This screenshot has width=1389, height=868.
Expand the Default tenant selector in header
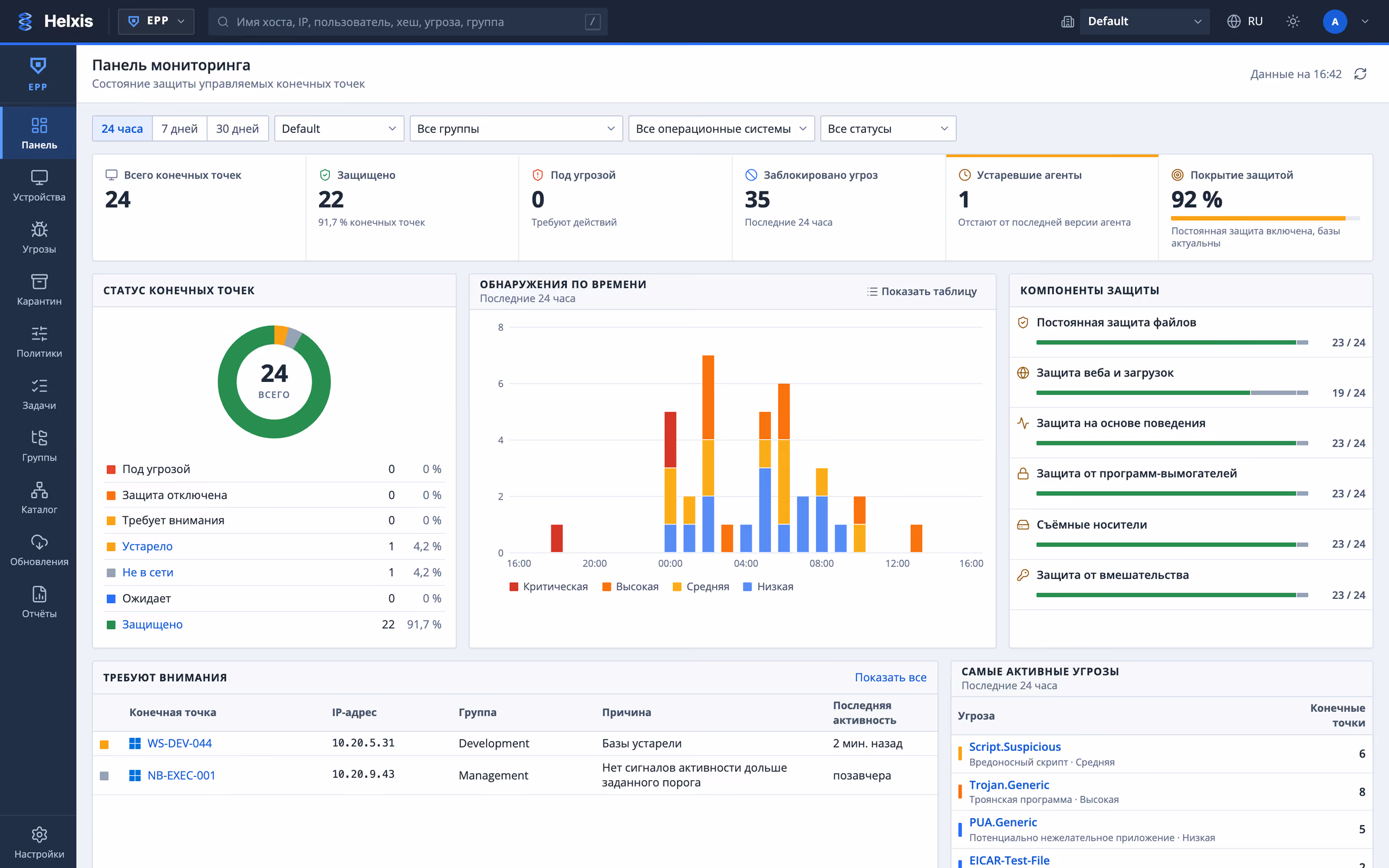[x=1144, y=21]
